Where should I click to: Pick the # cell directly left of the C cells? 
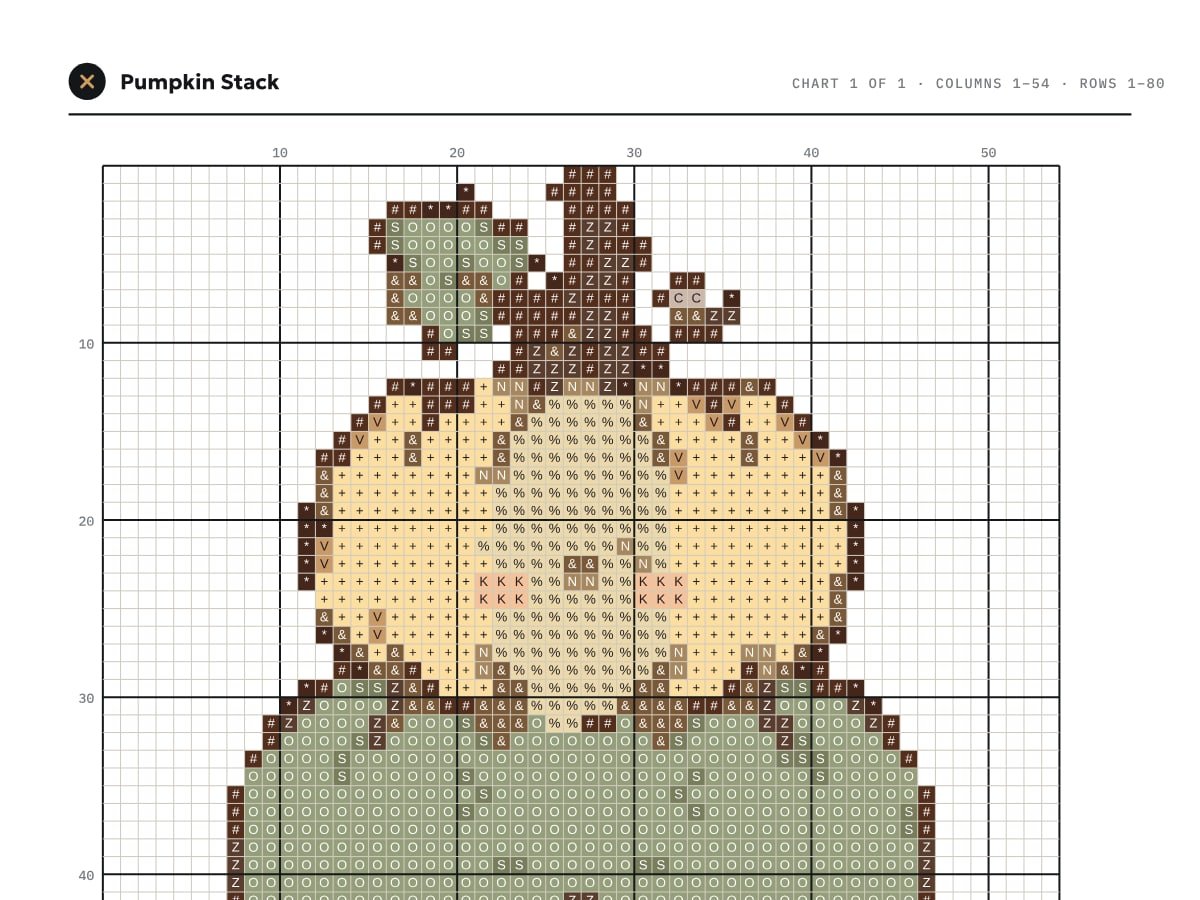click(661, 298)
